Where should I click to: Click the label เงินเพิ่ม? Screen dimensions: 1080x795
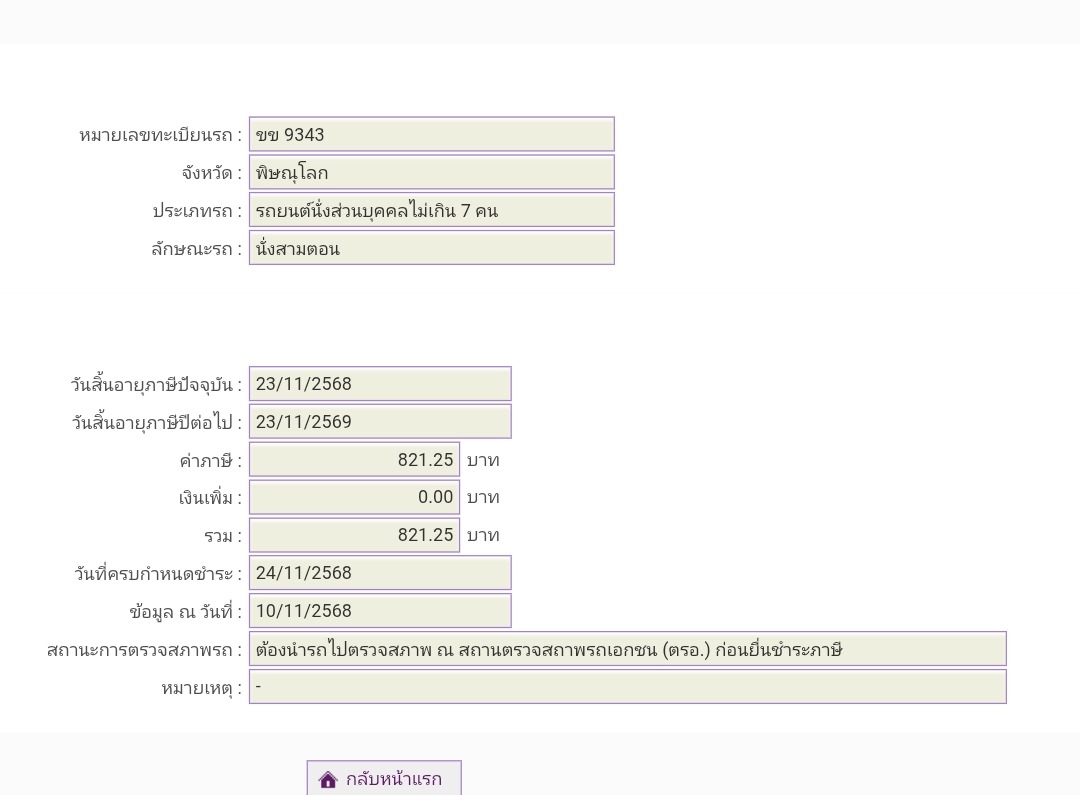tap(209, 498)
